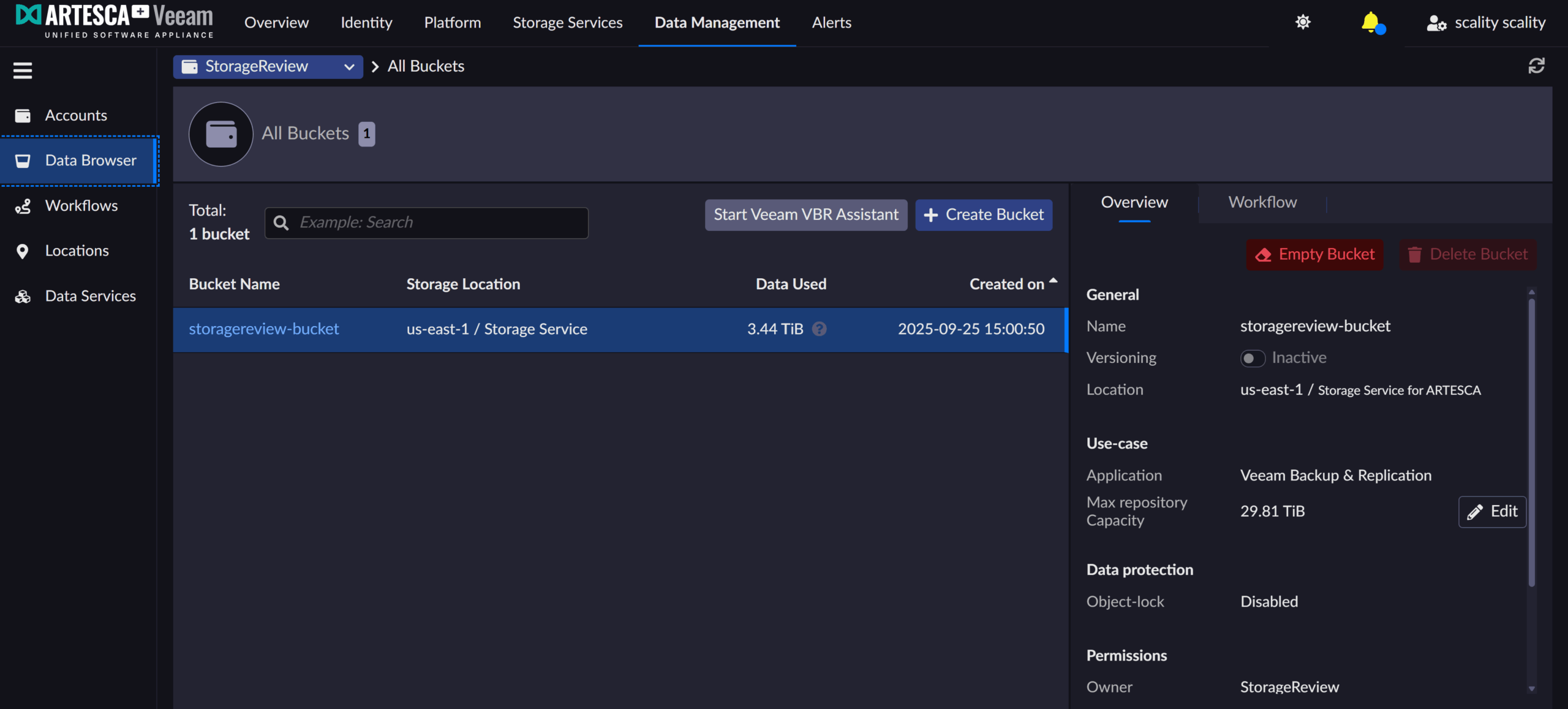This screenshot has height=709, width=1568.
Task: Click the refresh icon at top right
Action: [1536, 66]
